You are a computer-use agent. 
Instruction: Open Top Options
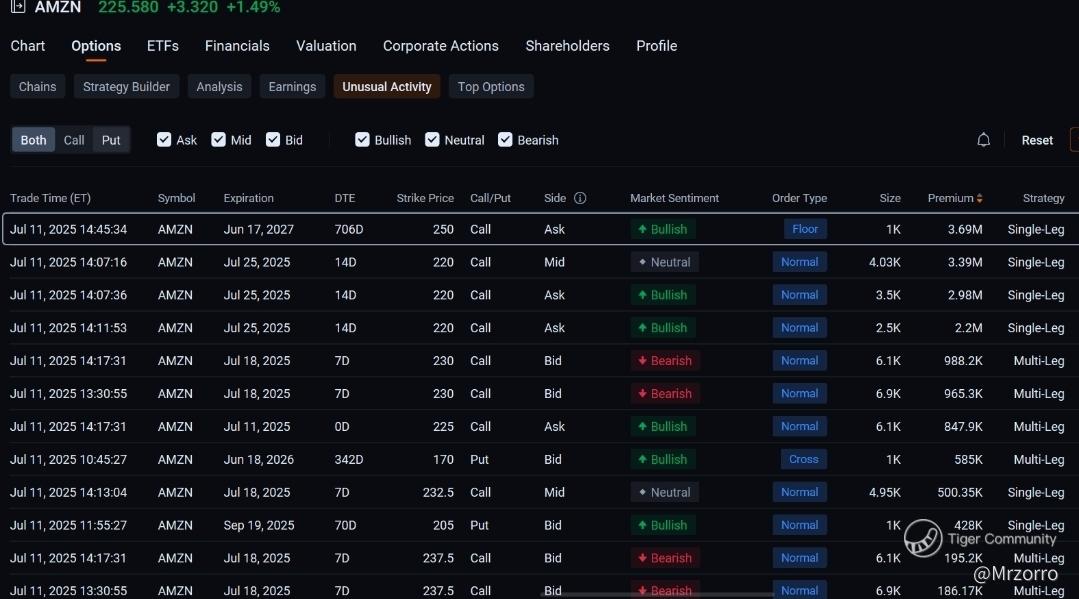click(491, 87)
